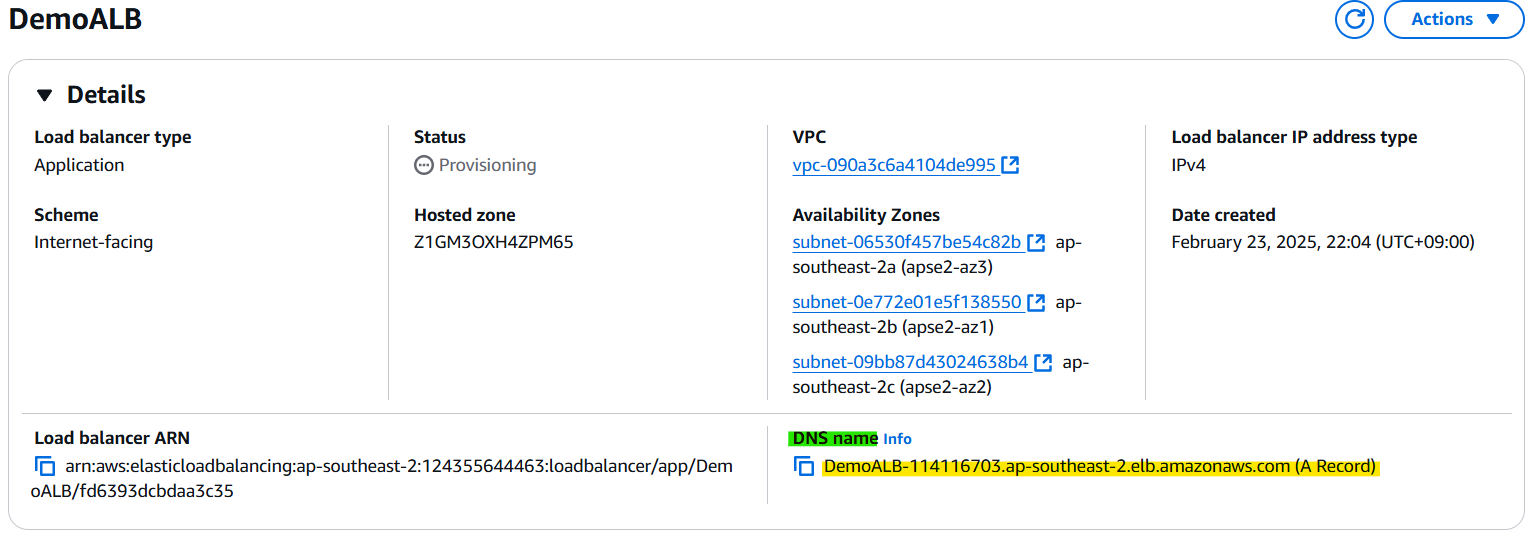This screenshot has width=1530, height=536.
Task: Select the DNS name DemoALB-114116703 text
Action: point(1100,466)
